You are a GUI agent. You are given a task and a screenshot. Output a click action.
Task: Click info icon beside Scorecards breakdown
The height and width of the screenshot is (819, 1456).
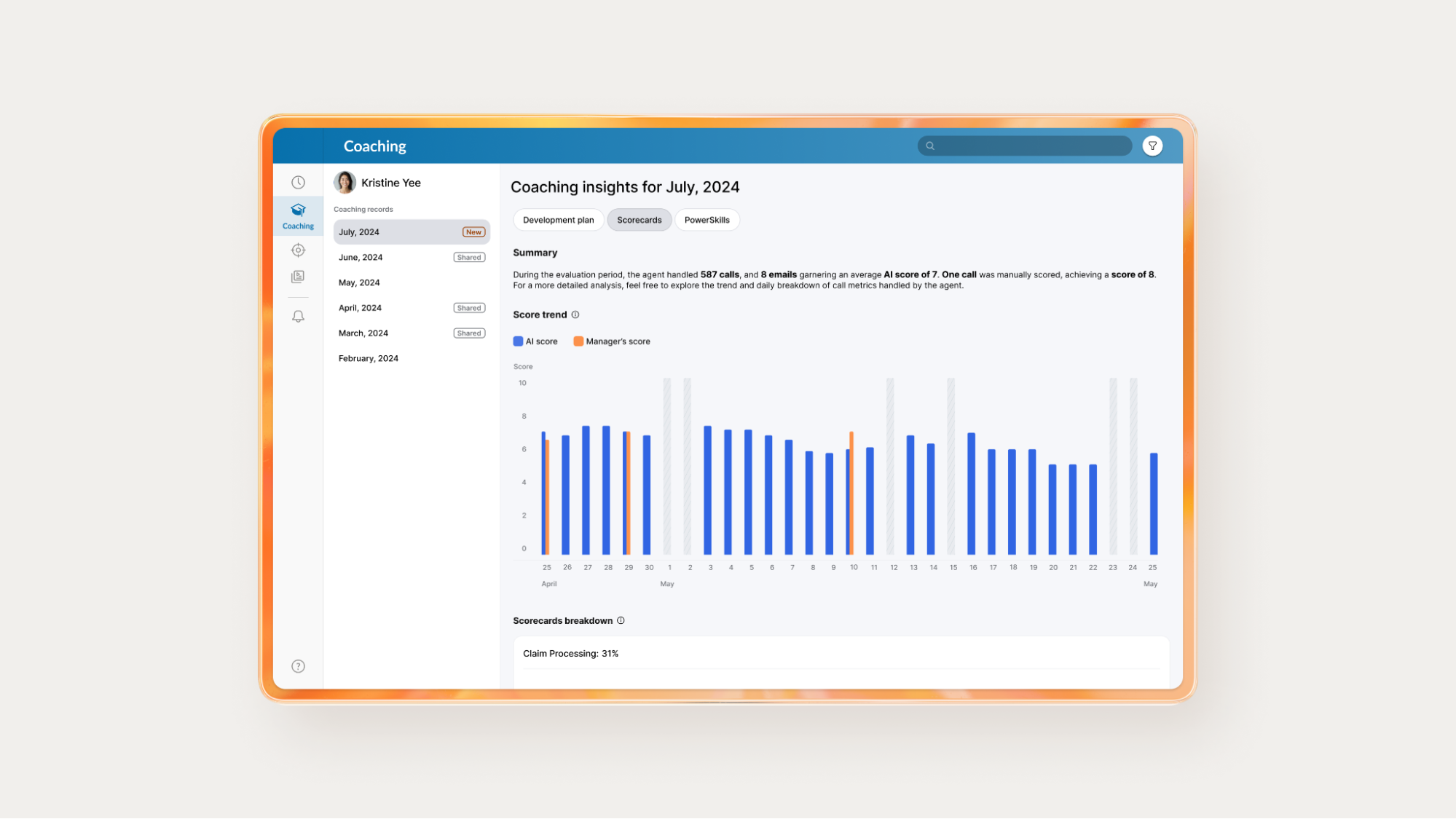click(621, 621)
